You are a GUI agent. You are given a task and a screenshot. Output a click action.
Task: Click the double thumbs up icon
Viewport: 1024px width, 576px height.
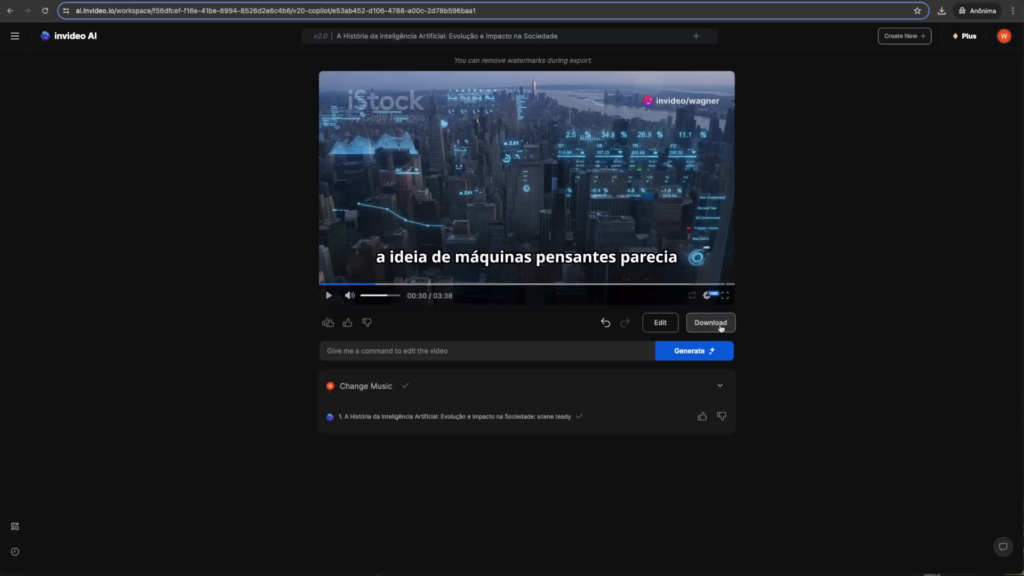click(x=328, y=323)
